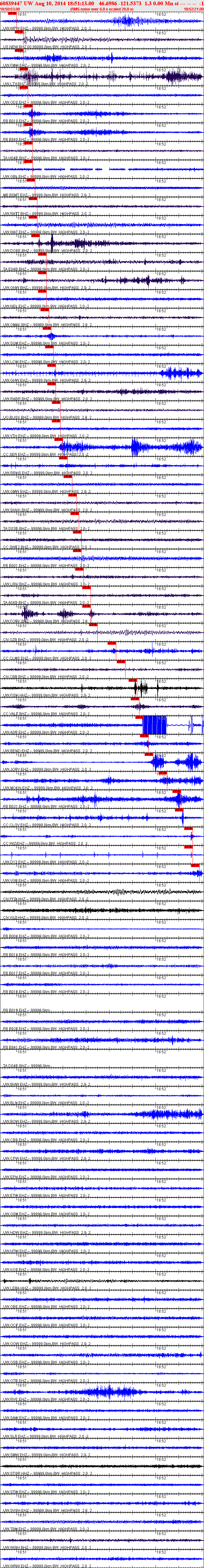This screenshot has height=1568, width=204.
Task: Select the "PB B001 EHZ" station label
Action: coord(15,565)
